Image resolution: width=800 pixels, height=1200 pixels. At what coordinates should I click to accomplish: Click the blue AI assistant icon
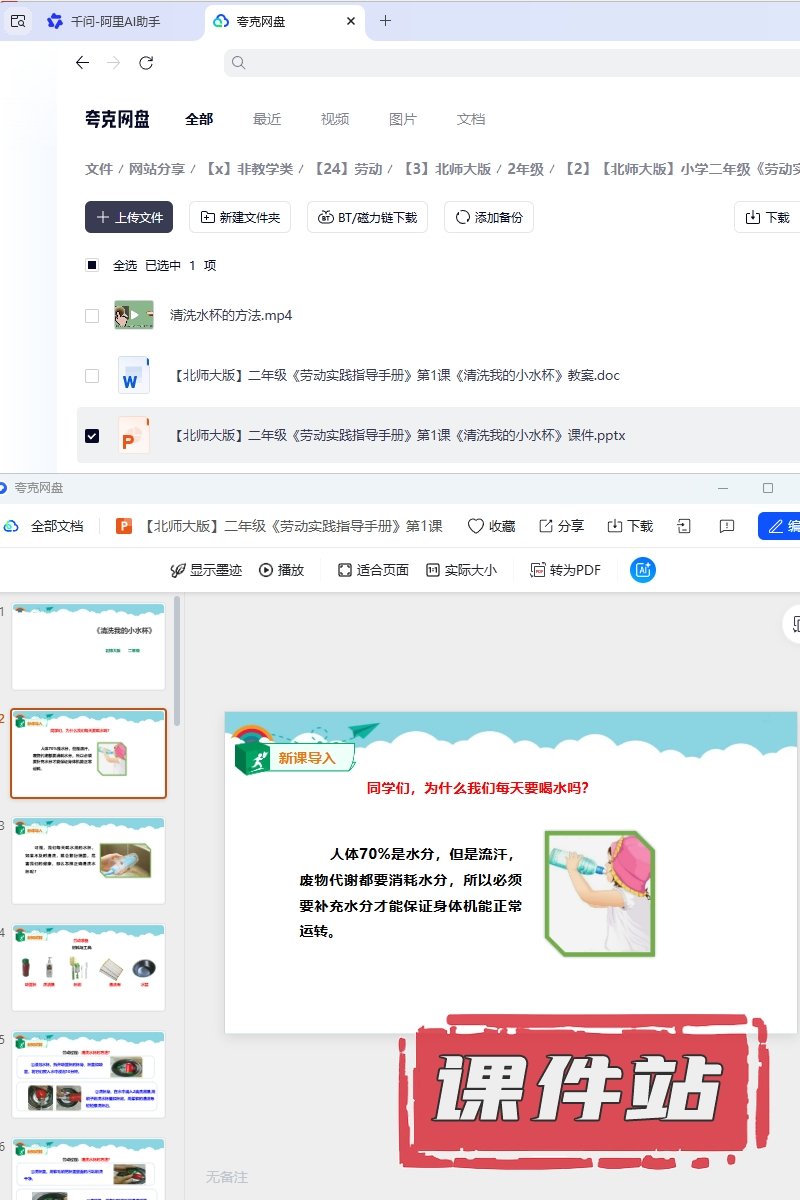[643, 570]
